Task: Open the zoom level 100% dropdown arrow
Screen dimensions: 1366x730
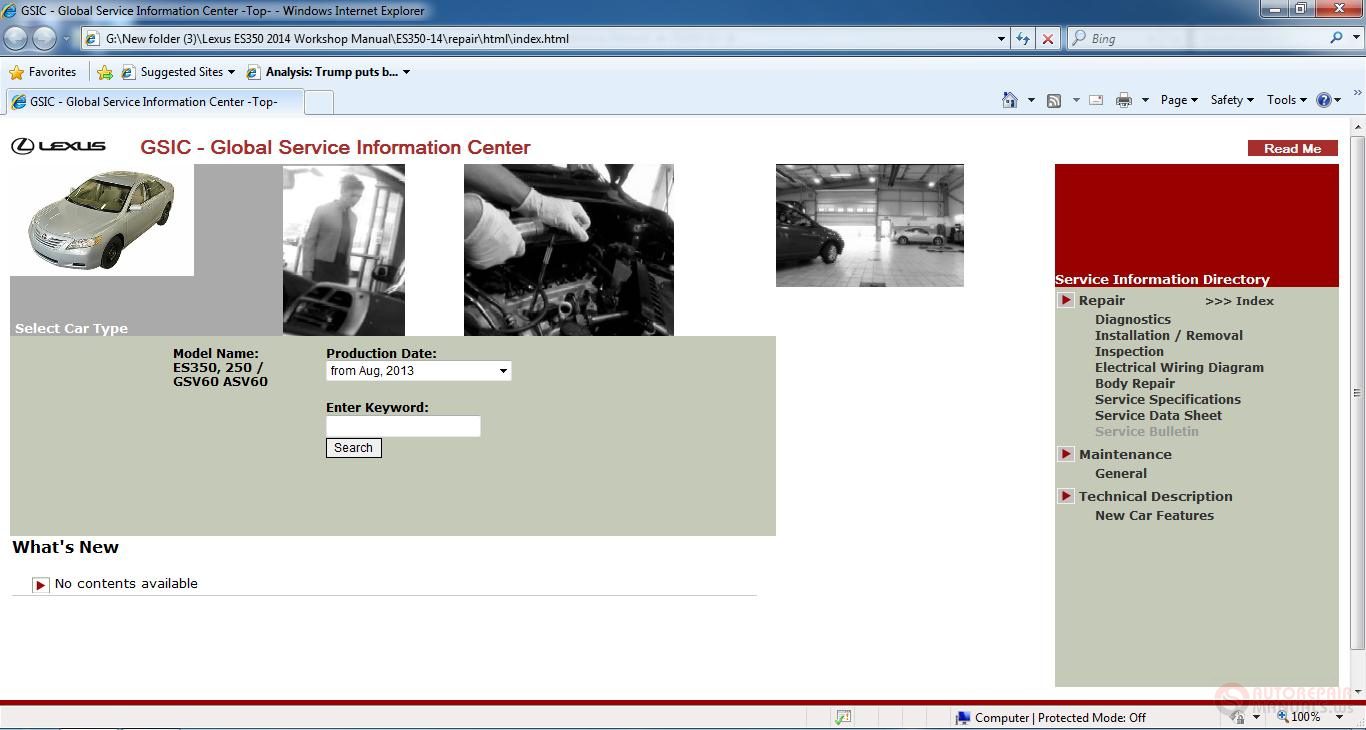Action: coord(1340,717)
